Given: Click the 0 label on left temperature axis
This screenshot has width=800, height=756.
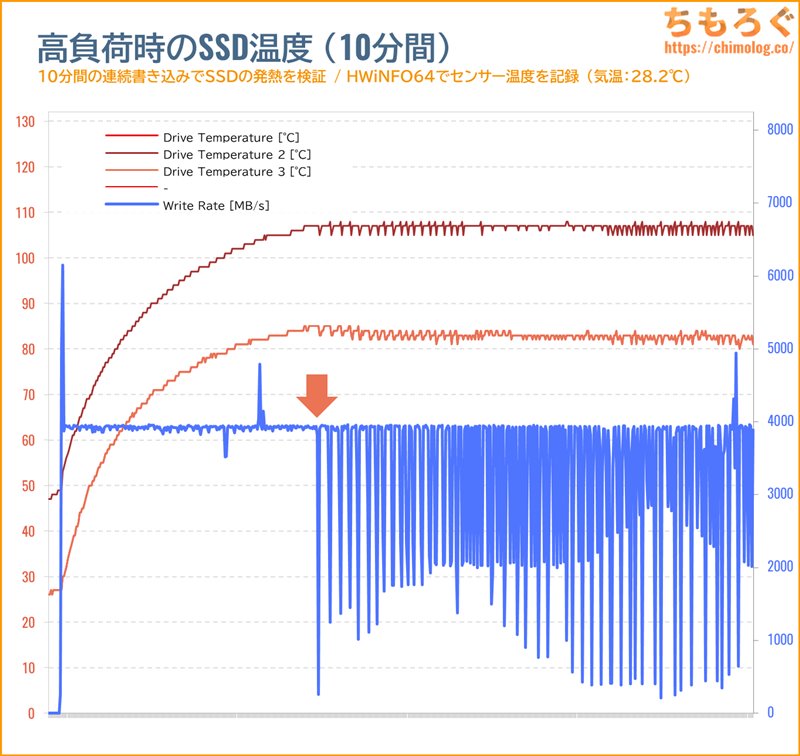Looking at the screenshot, I should (x=31, y=714).
